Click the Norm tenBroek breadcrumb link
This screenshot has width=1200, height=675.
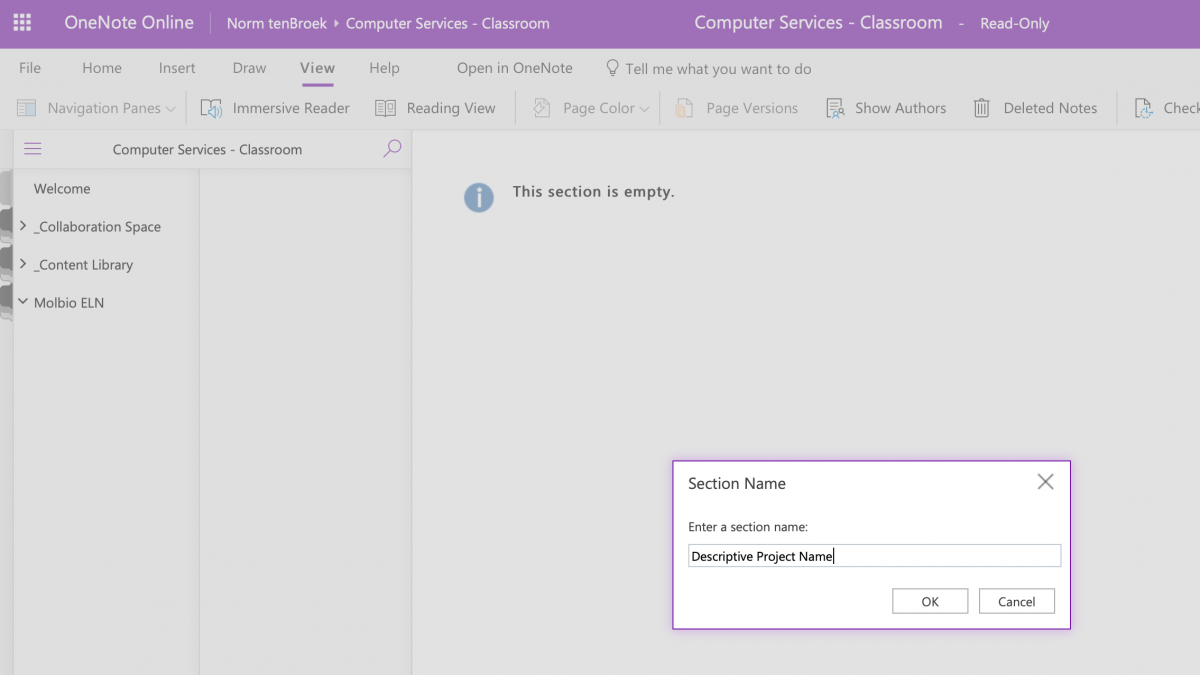coord(277,23)
